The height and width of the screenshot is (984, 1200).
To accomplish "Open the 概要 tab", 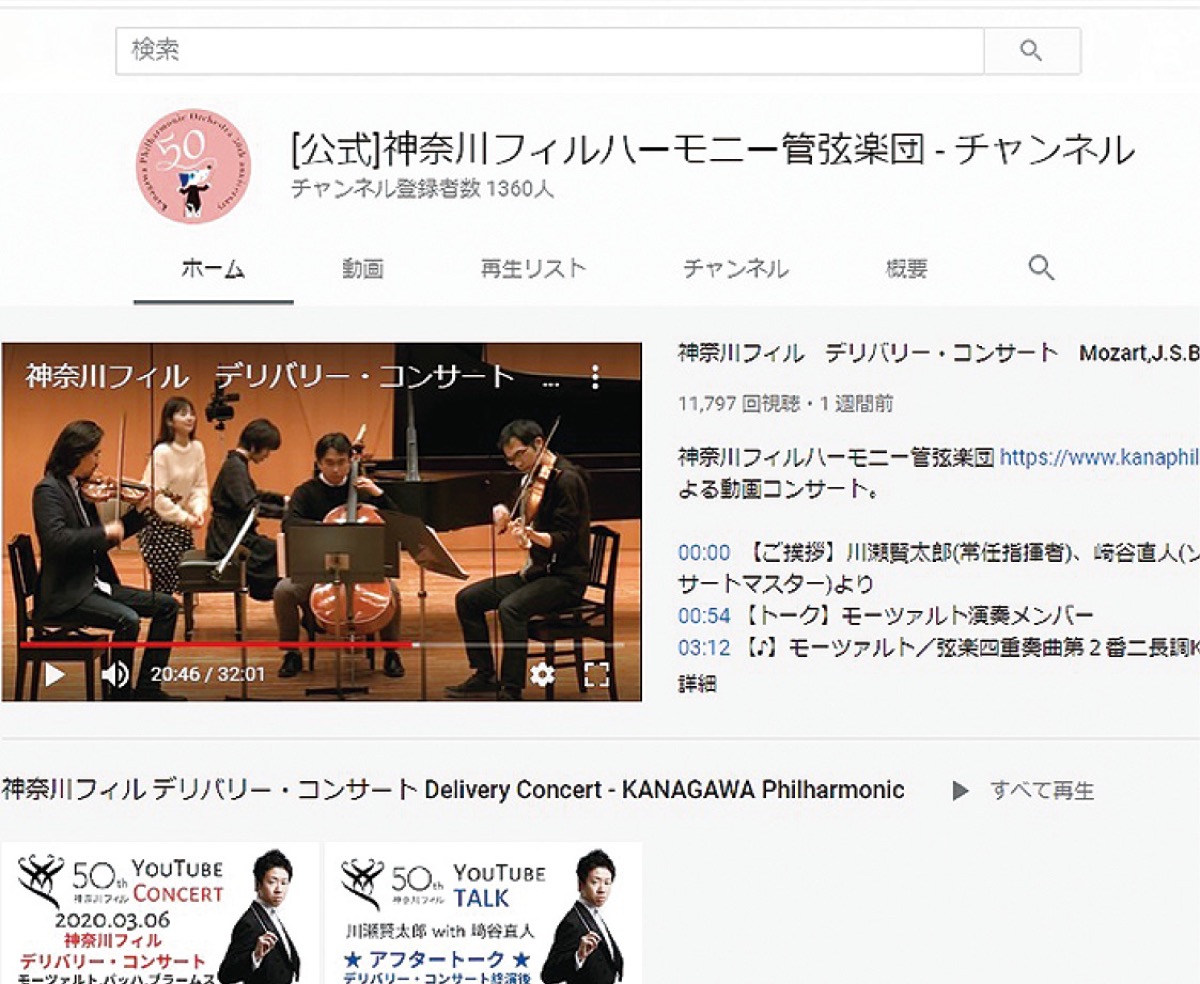I will click(x=906, y=269).
